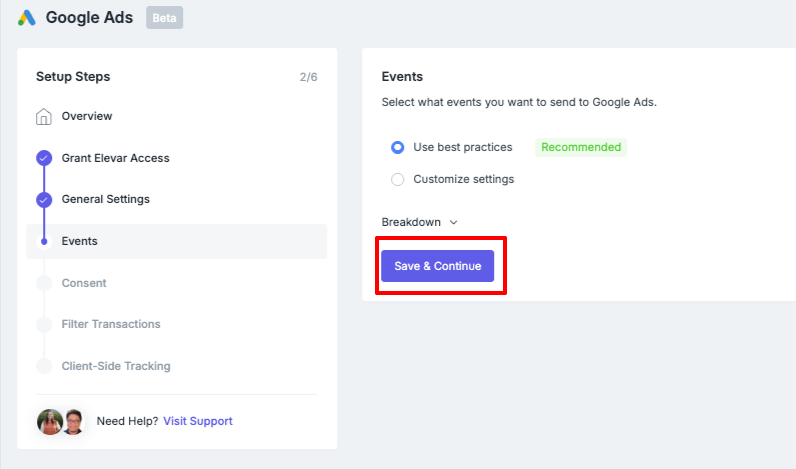Click the Beta badge
This screenshot has height=469, width=796.
[x=164, y=18]
